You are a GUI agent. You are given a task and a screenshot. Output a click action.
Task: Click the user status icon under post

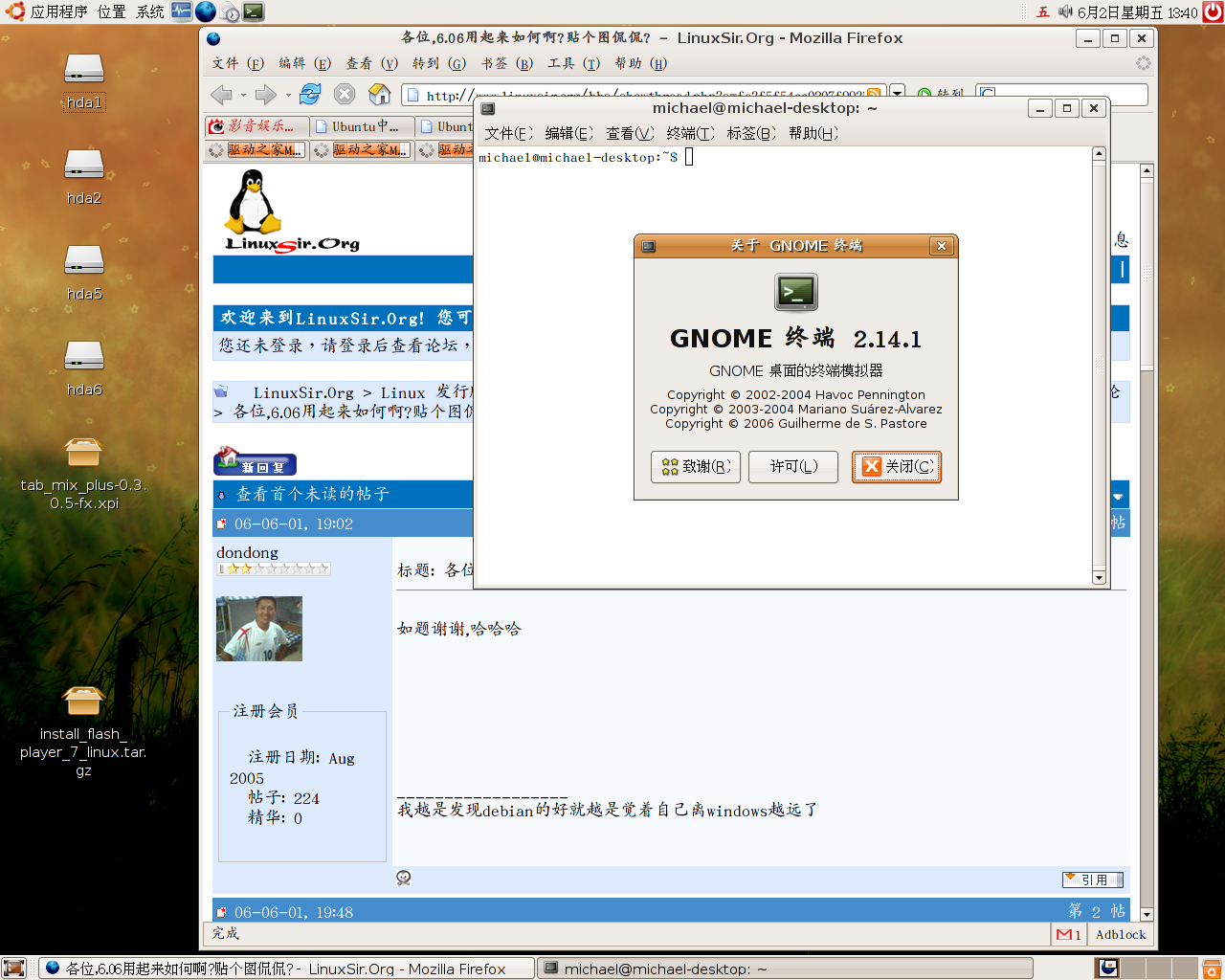tap(404, 879)
